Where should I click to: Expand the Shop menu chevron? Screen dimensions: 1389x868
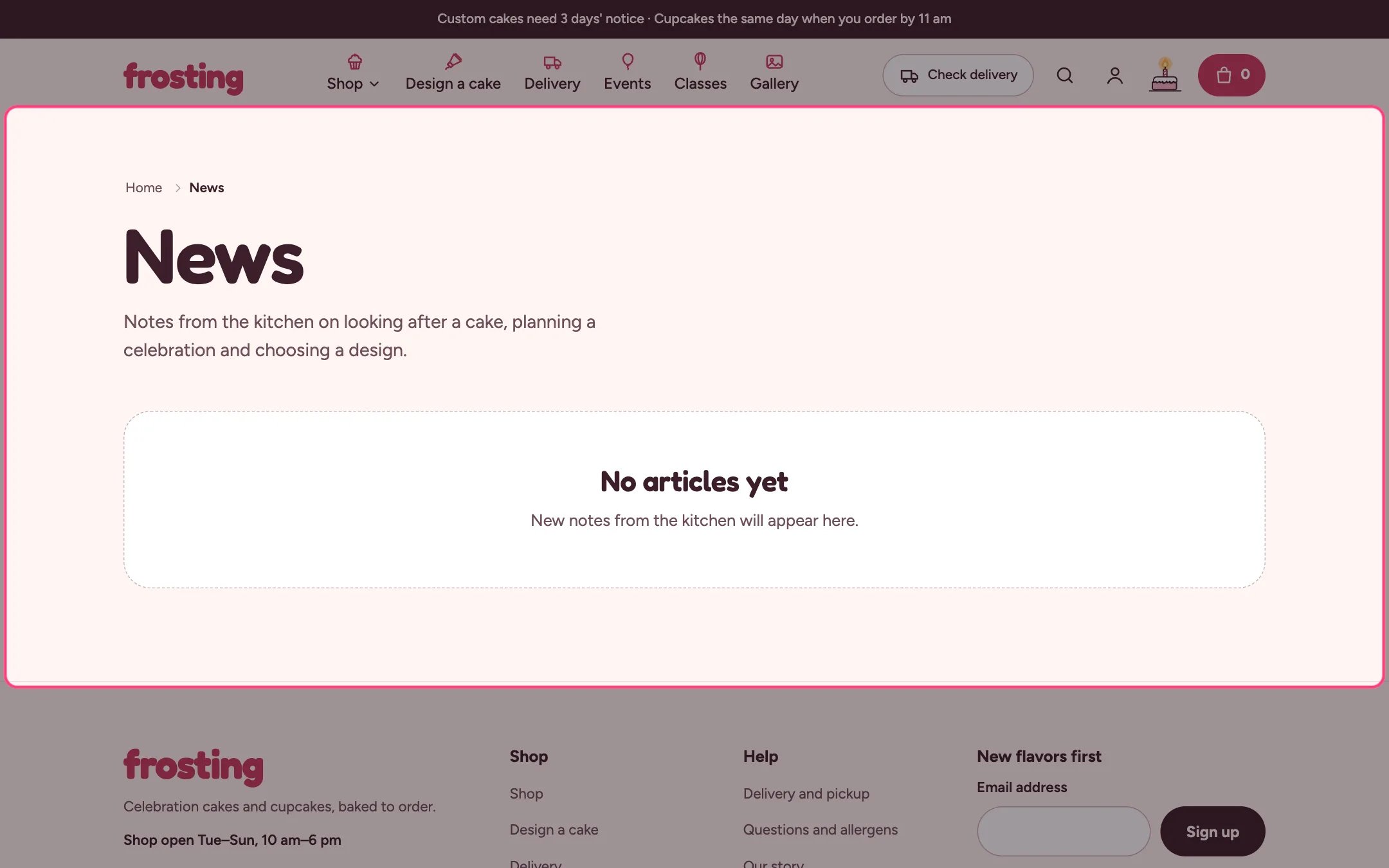[x=374, y=84]
